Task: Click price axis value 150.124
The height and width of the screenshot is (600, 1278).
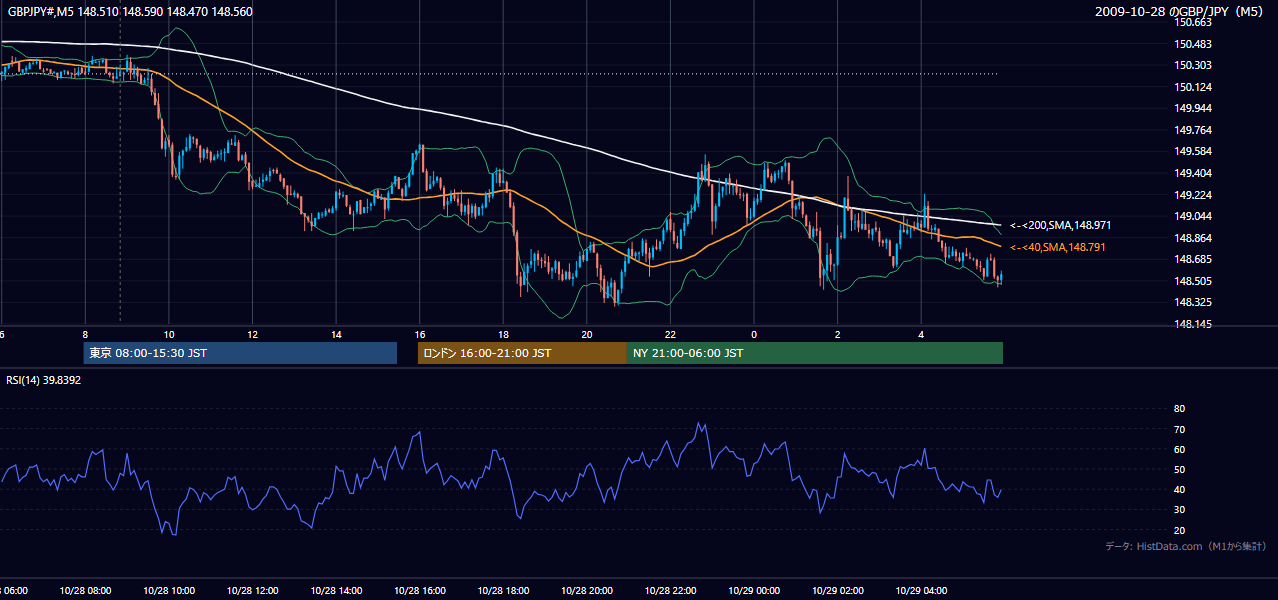Action: pos(1194,87)
